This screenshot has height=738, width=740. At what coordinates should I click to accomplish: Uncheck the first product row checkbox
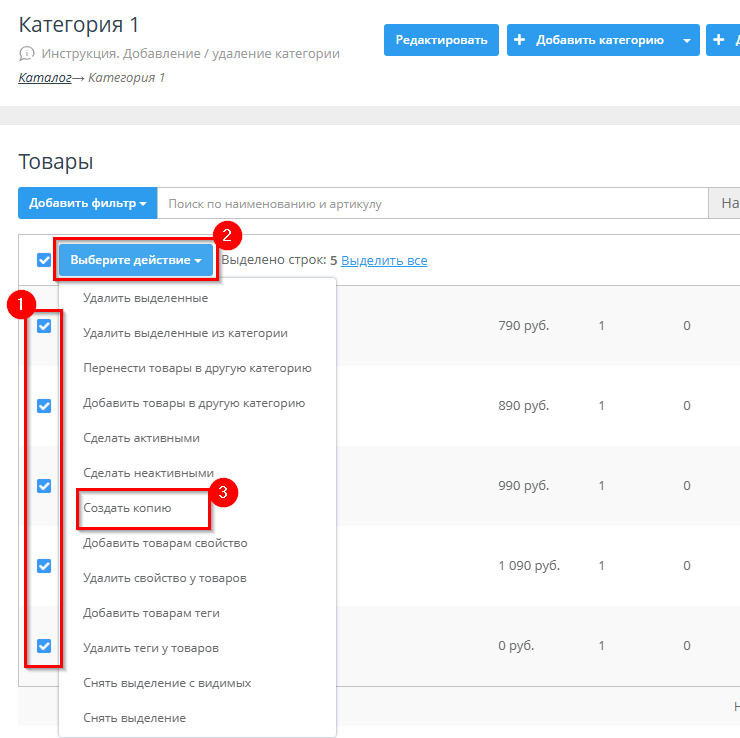click(44, 326)
